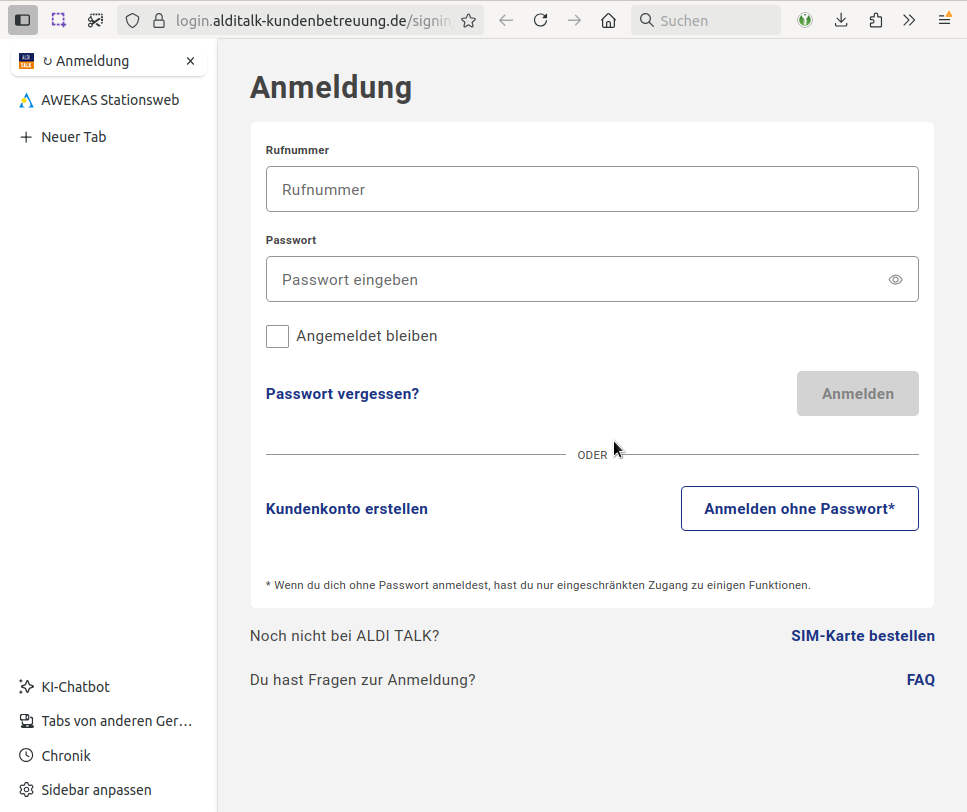Show the password with the eye icon
The width and height of the screenshot is (967, 812).
click(895, 280)
